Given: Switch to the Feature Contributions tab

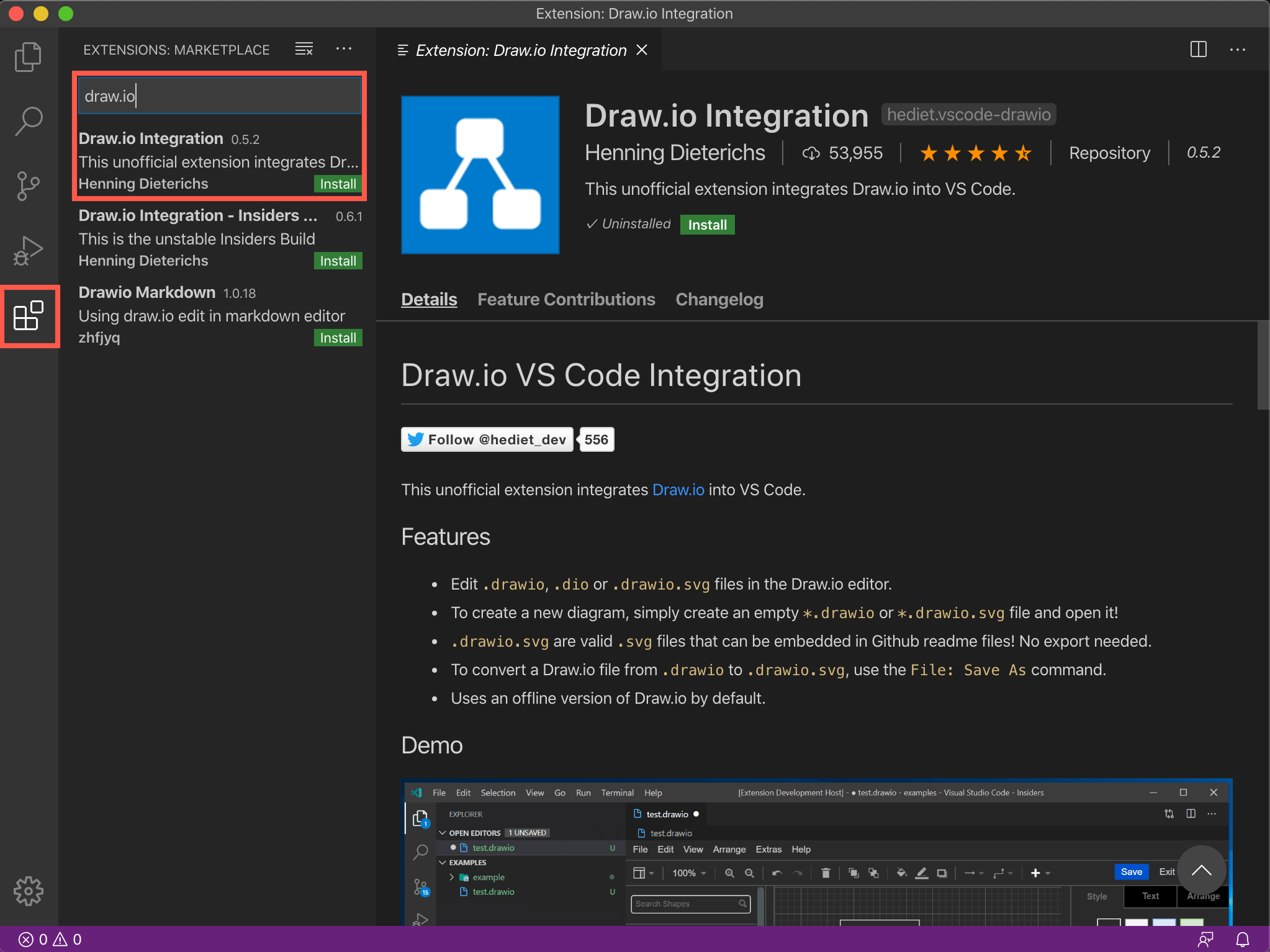Looking at the screenshot, I should [565, 299].
